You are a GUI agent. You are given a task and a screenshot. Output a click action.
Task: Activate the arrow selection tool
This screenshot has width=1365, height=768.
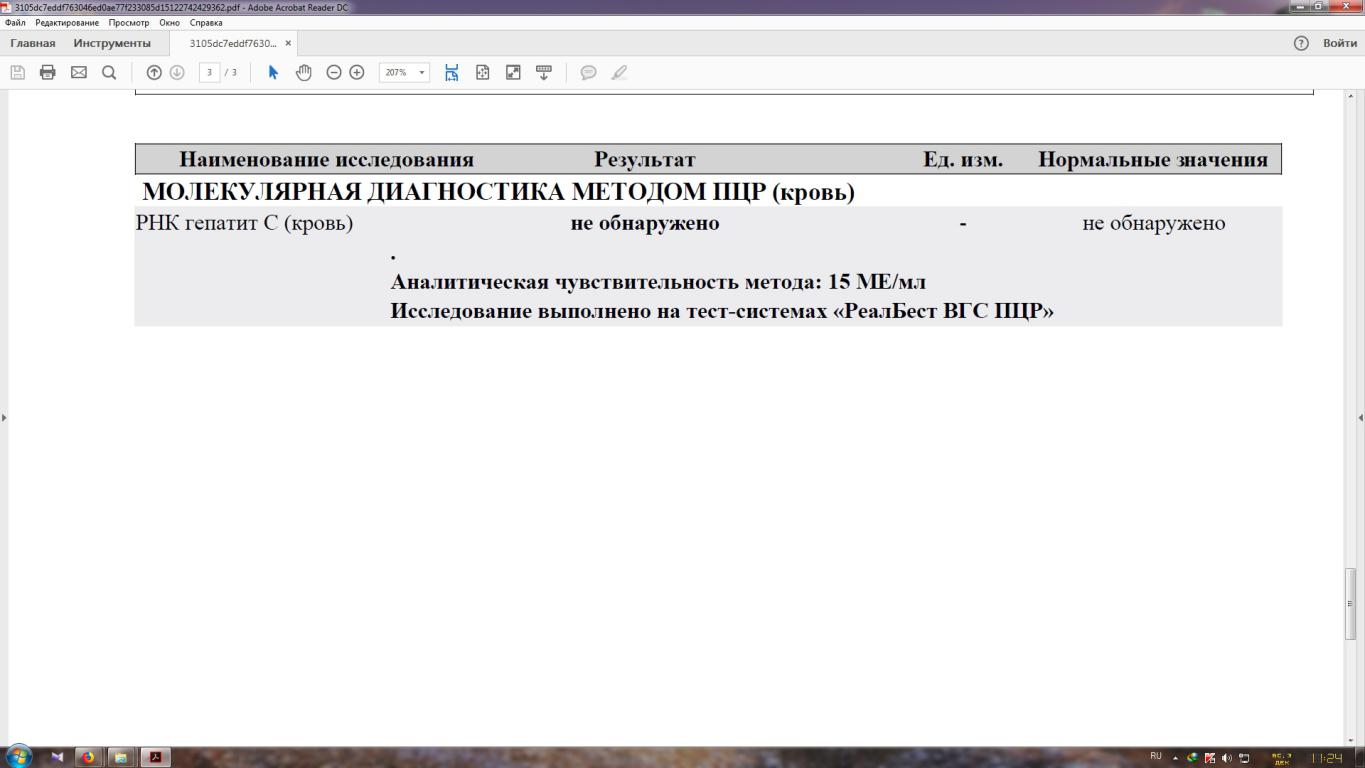tap(273, 72)
